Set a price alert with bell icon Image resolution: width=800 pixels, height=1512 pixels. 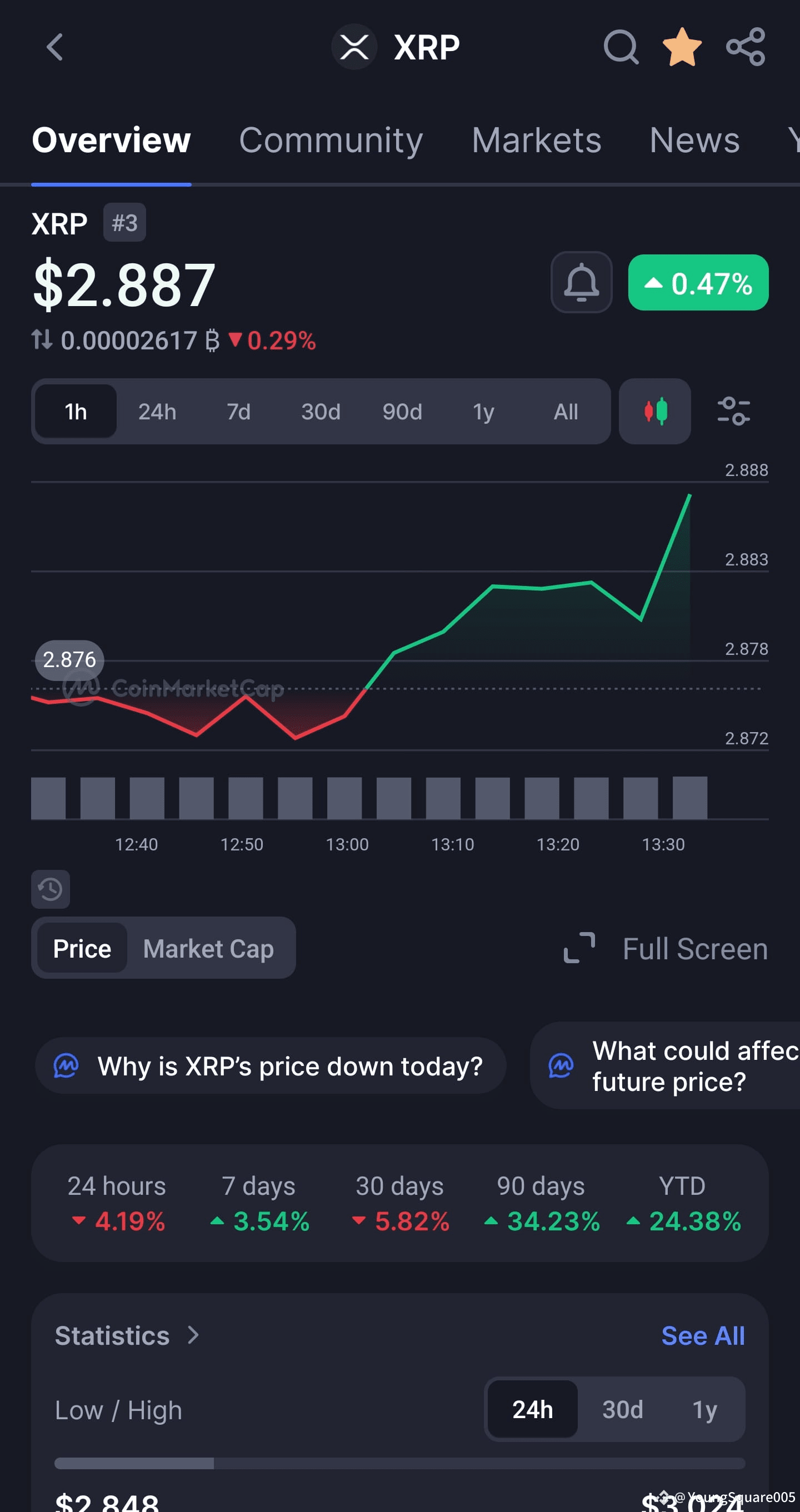[581, 282]
